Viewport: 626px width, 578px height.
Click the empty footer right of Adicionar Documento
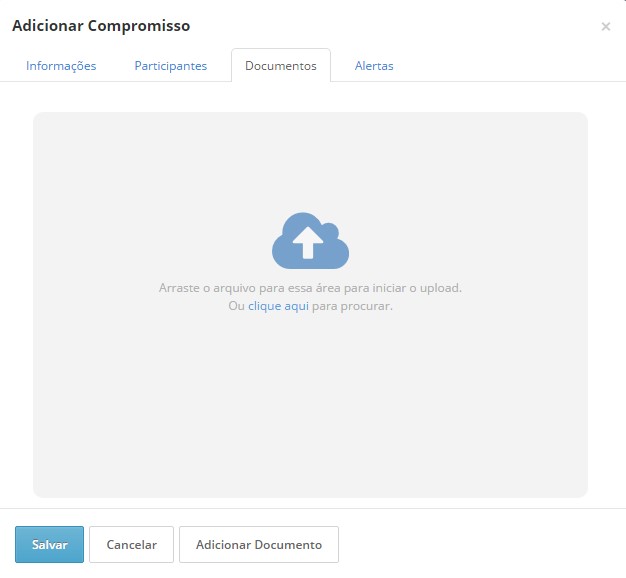[480, 545]
